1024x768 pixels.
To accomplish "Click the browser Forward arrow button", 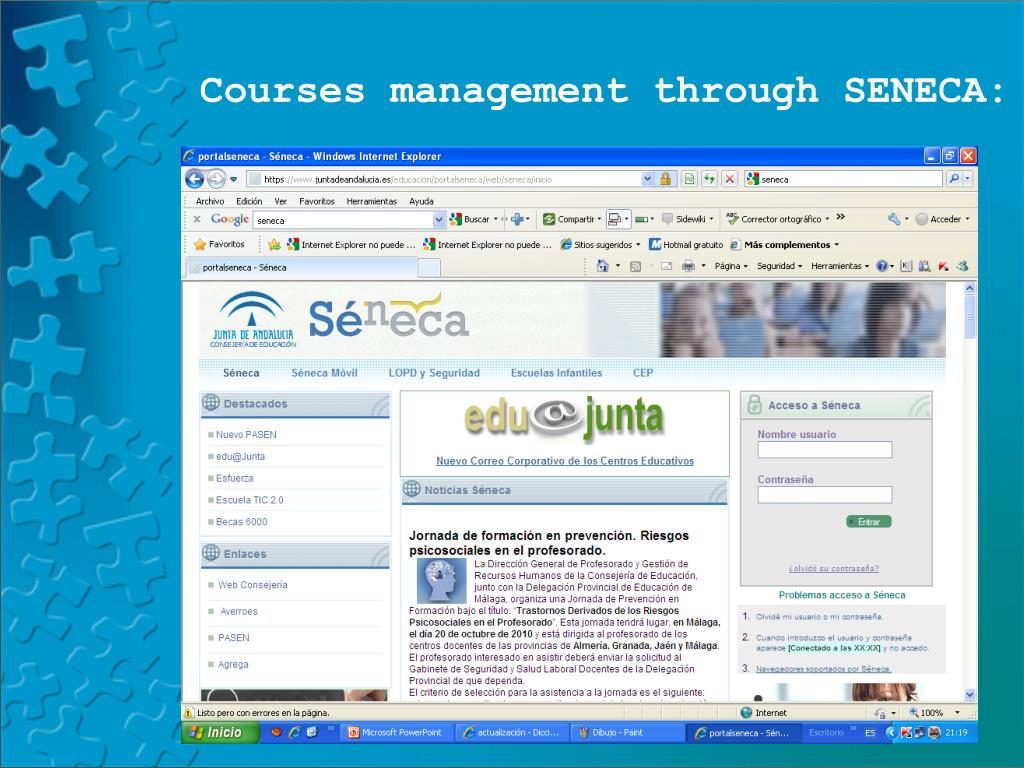I will click(216, 178).
